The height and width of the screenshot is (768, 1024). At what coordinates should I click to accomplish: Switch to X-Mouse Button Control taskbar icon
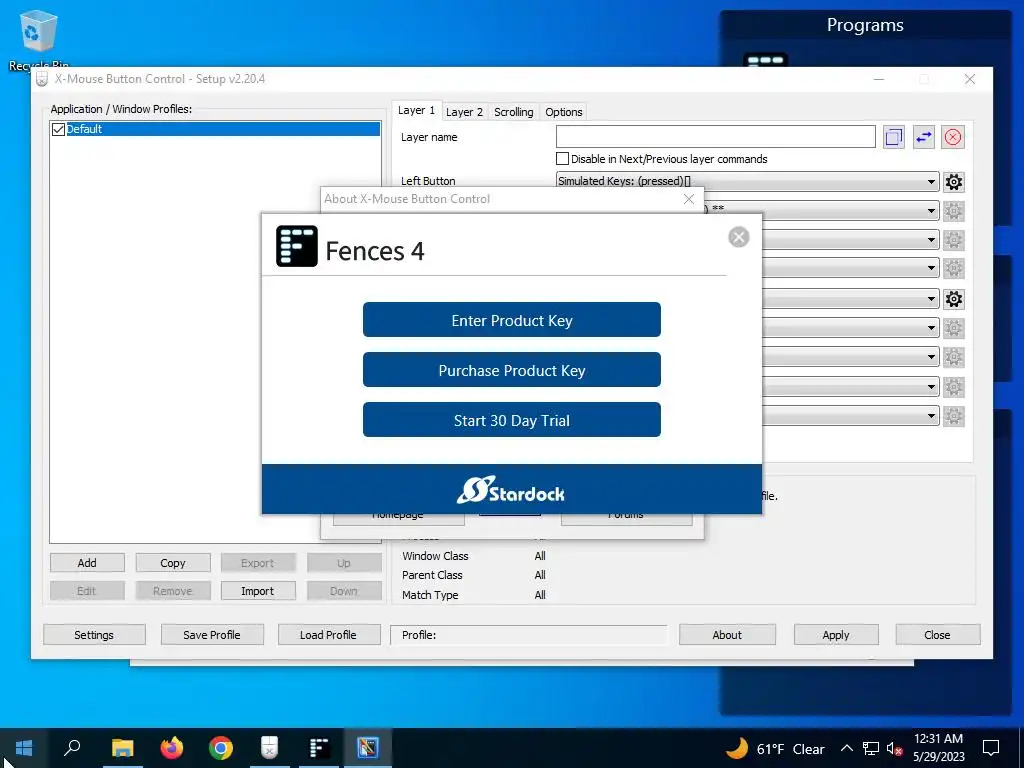(x=270, y=748)
